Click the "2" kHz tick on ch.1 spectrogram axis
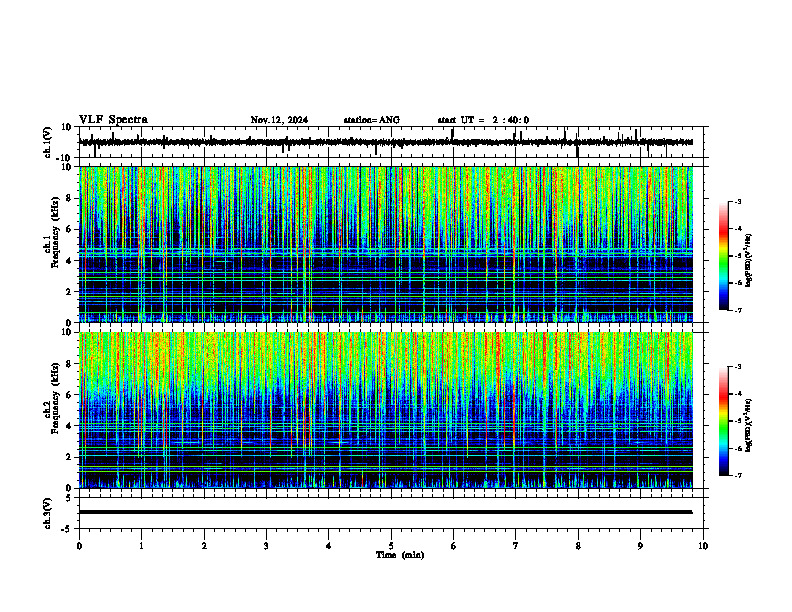Viewport: 792px width, 612px height. [x=69, y=292]
